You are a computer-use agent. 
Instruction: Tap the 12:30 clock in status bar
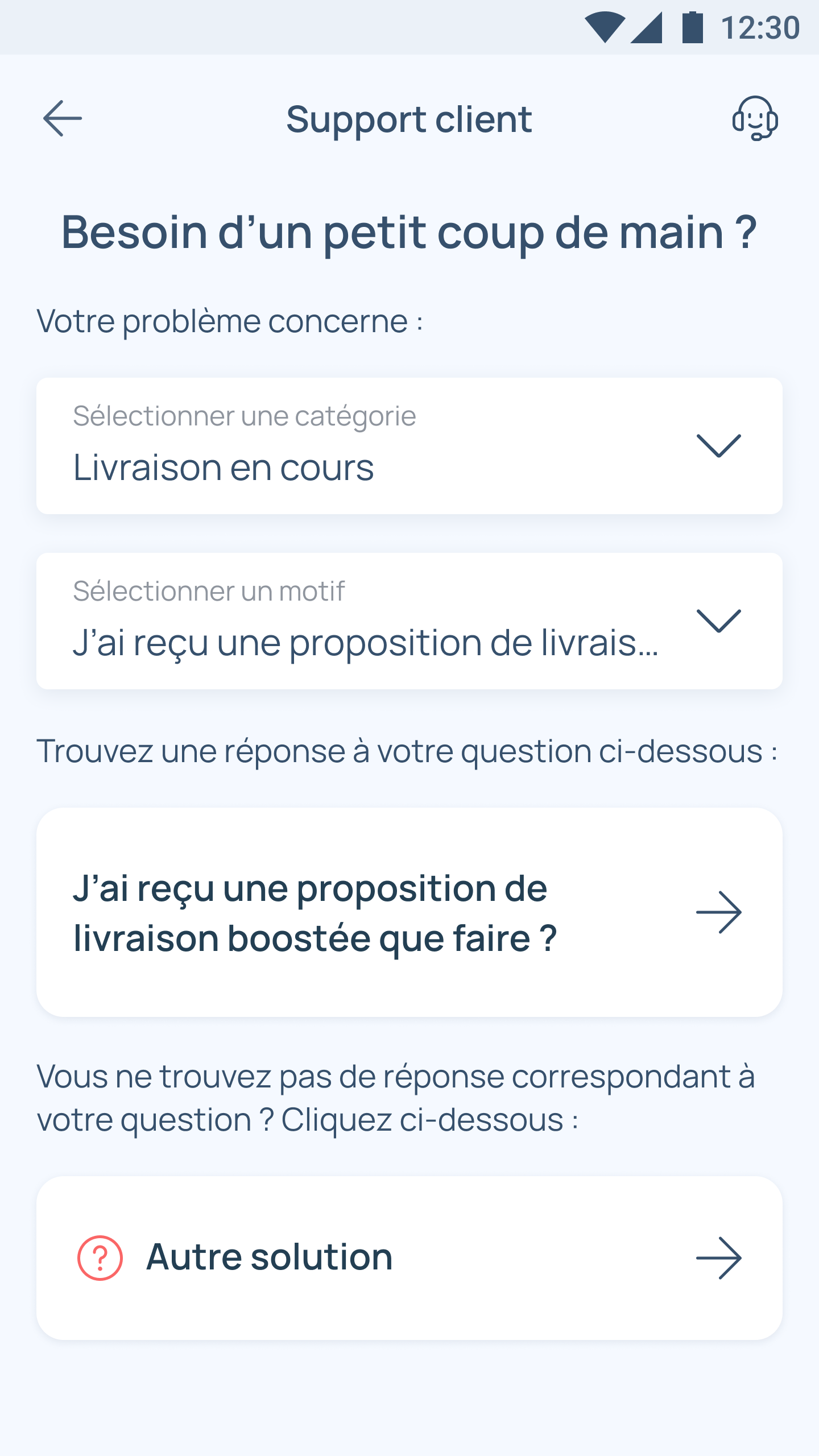[x=760, y=27]
